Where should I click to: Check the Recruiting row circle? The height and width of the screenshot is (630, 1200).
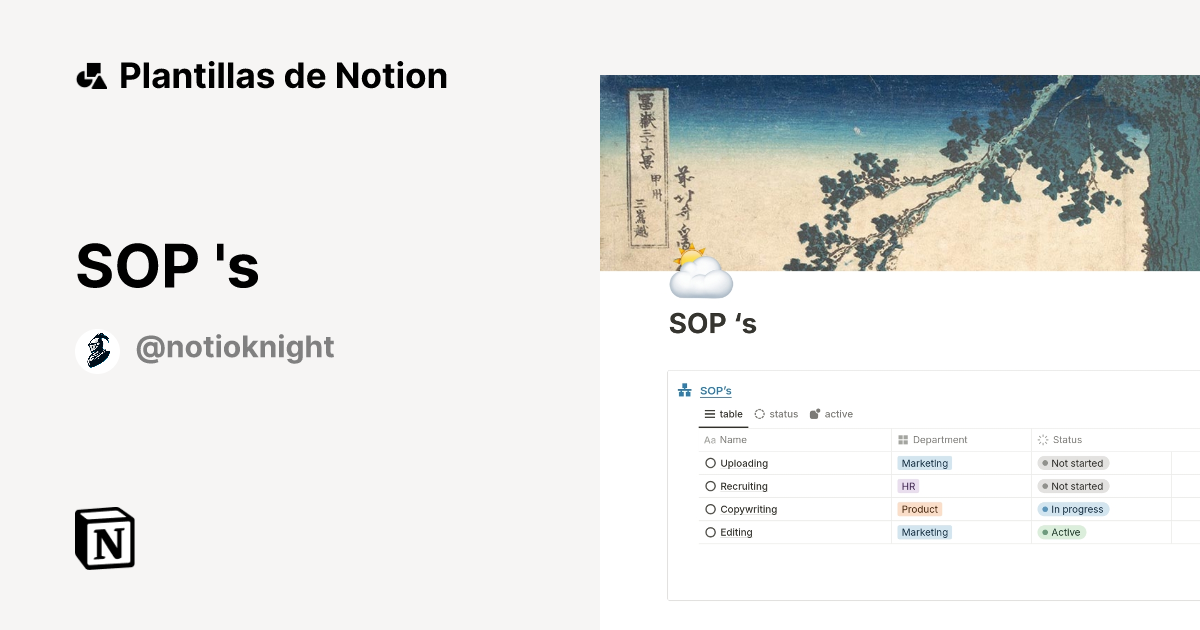[x=709, y=486]
